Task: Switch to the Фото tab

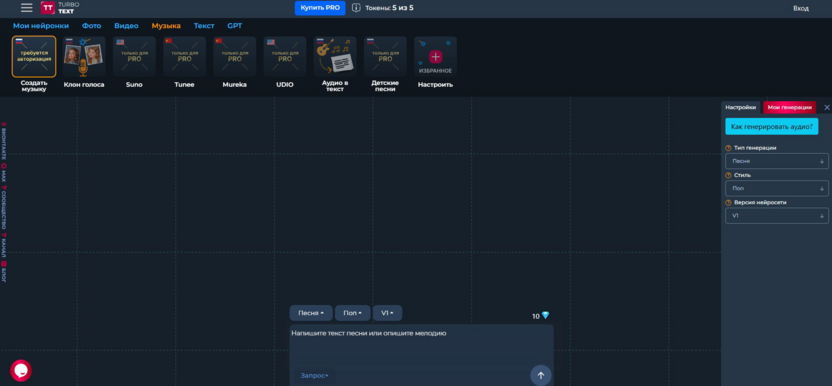Action: tap(91, 25)
